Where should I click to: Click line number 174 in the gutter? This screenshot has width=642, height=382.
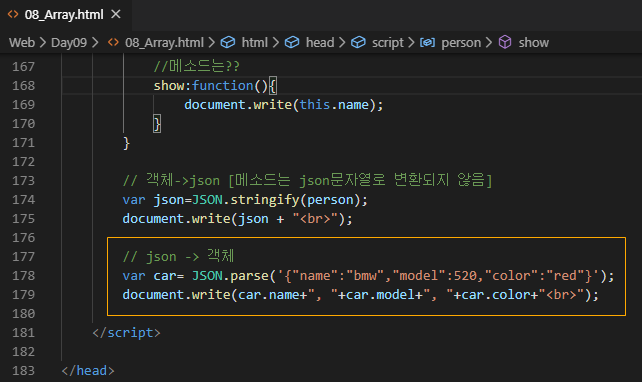[23, 200]
